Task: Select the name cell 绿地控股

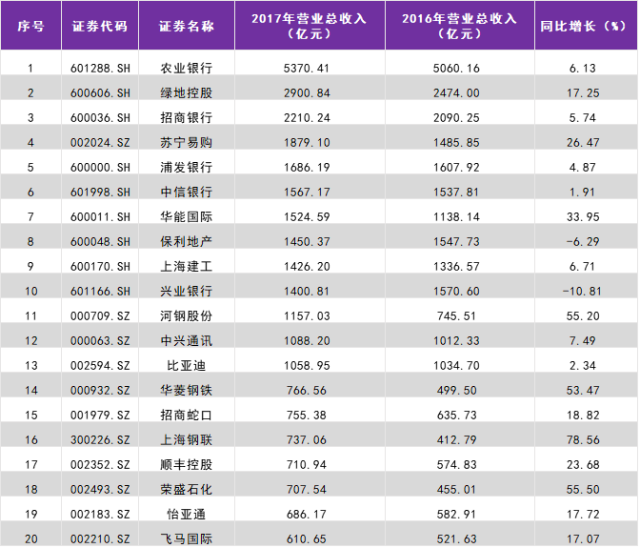Action: (x=187, y=93)
